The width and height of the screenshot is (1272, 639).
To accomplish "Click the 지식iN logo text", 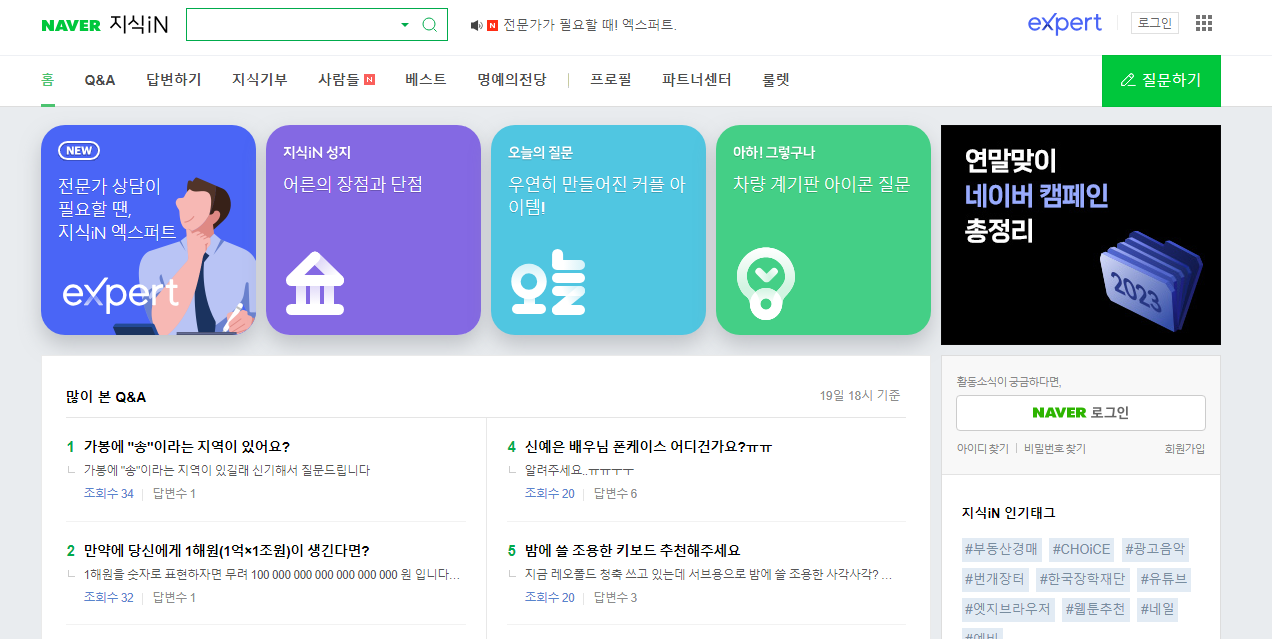I will click(x=139, y=25).
